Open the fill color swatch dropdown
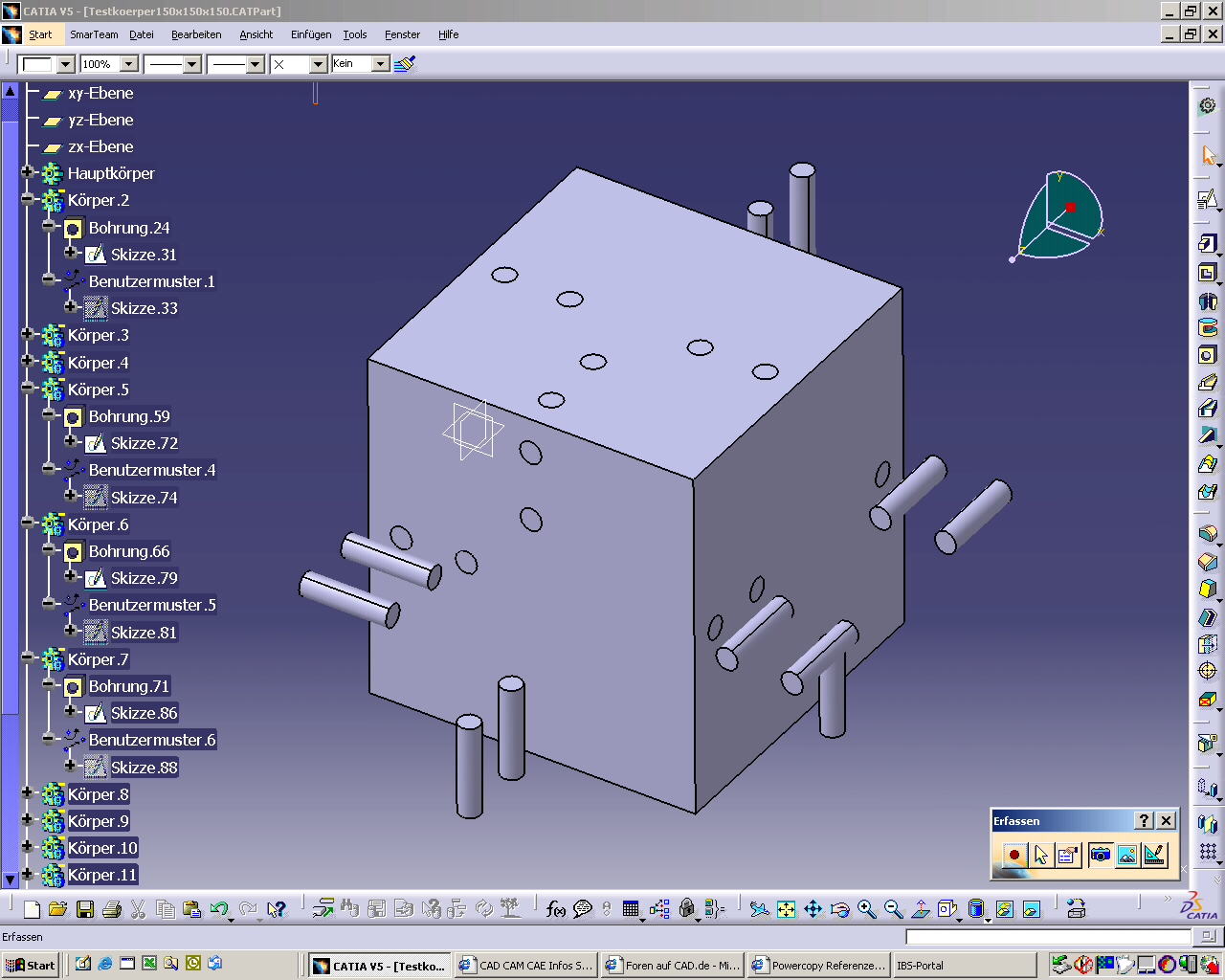1225x980 pixels. tap(66, 64)
